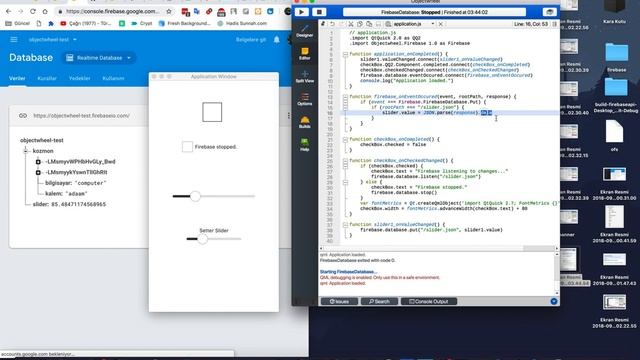640x360 pixels.
Task: Click the upper slider handle in Application Window
Action: [x=195, y=196]
